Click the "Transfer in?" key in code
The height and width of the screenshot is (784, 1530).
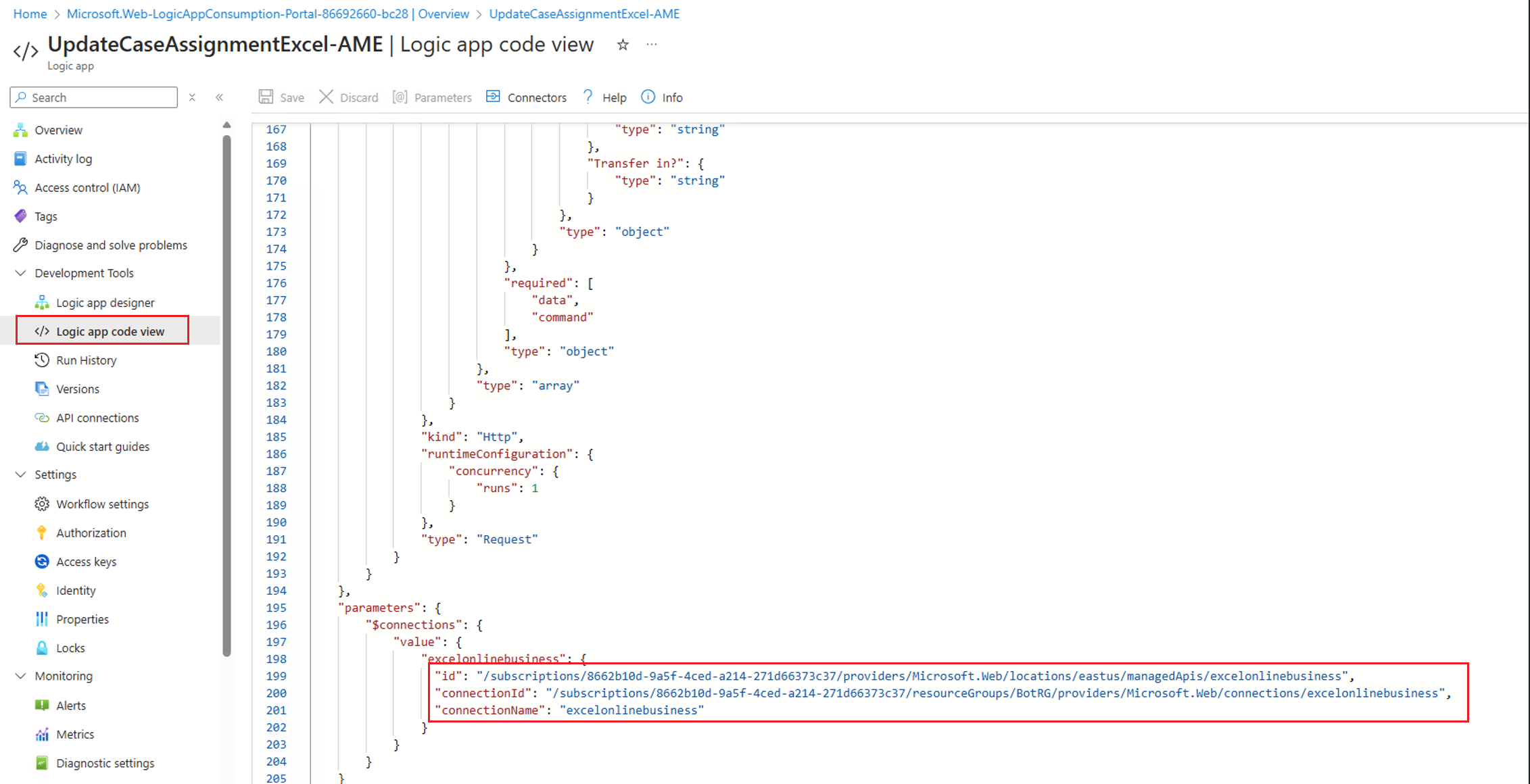point(636,164)
